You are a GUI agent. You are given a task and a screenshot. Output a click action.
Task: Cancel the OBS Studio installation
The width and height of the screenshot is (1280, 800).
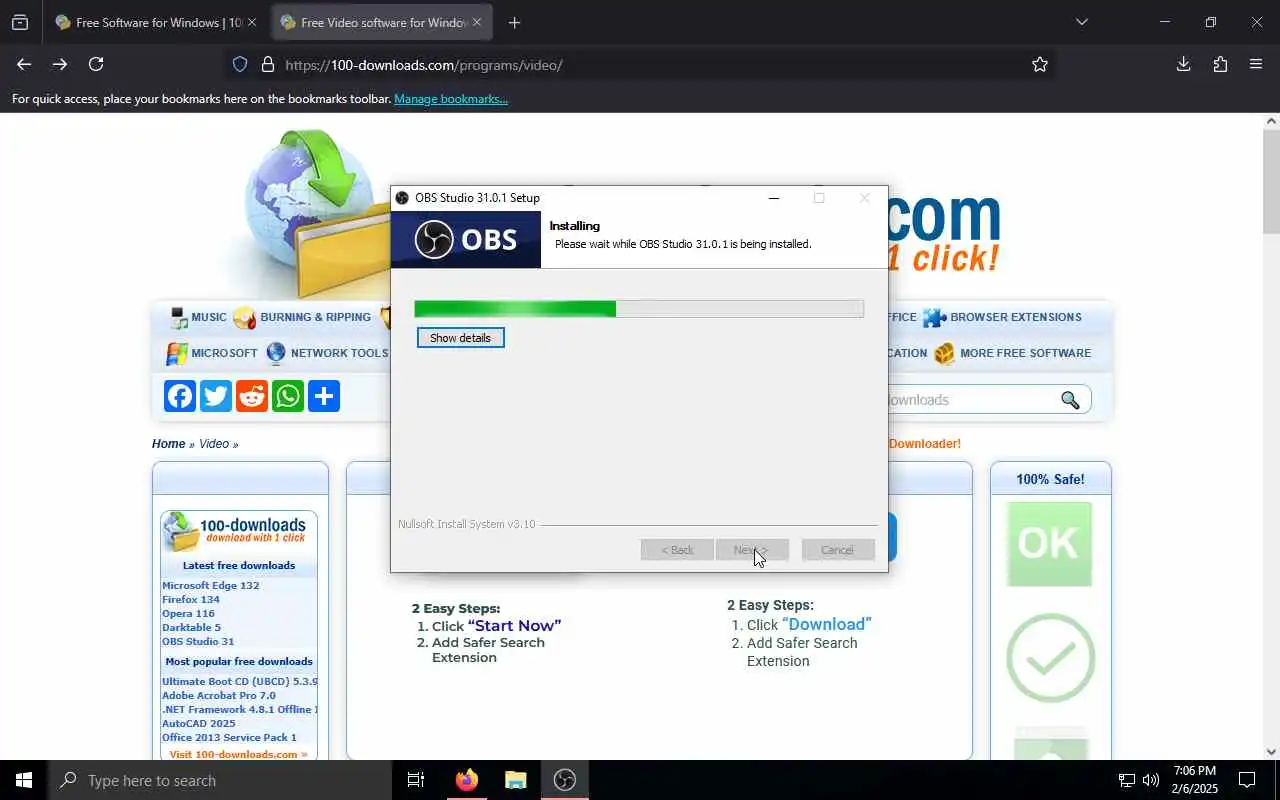tap(838, 550)
